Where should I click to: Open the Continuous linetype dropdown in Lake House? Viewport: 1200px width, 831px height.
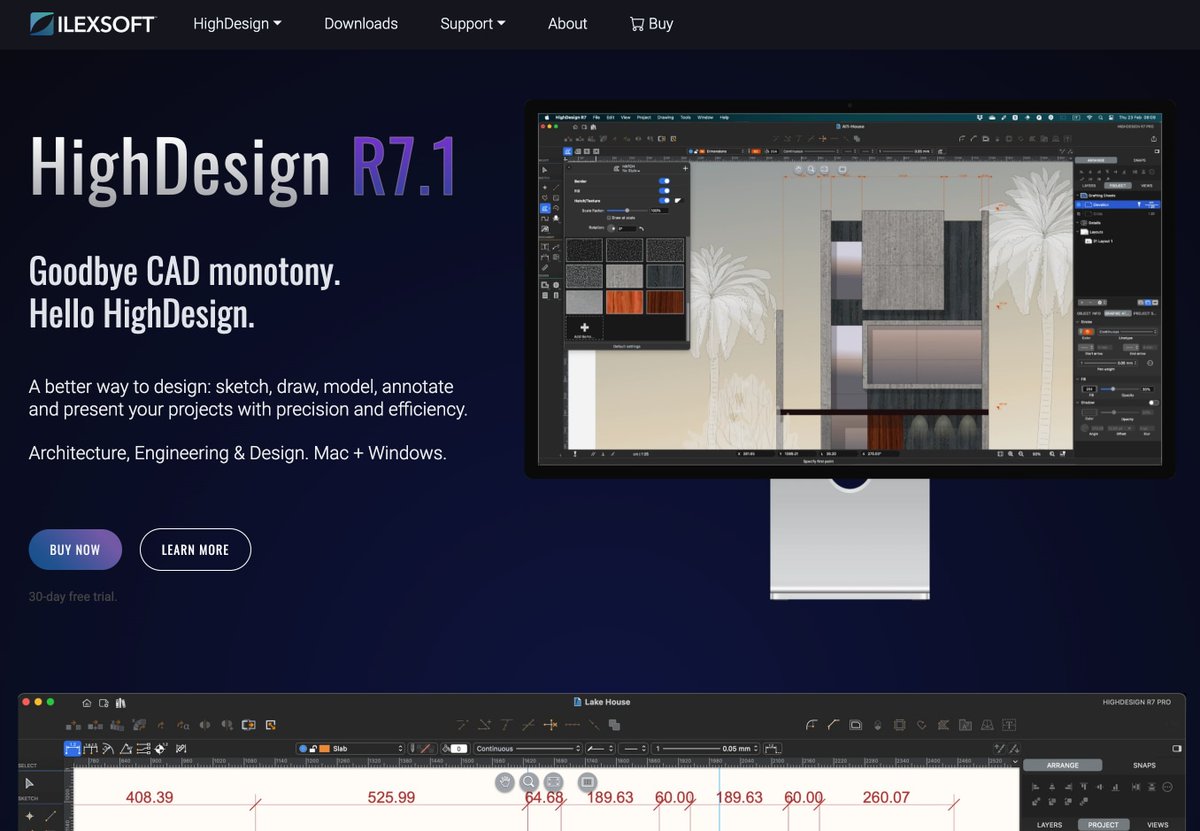pos(527,748)
